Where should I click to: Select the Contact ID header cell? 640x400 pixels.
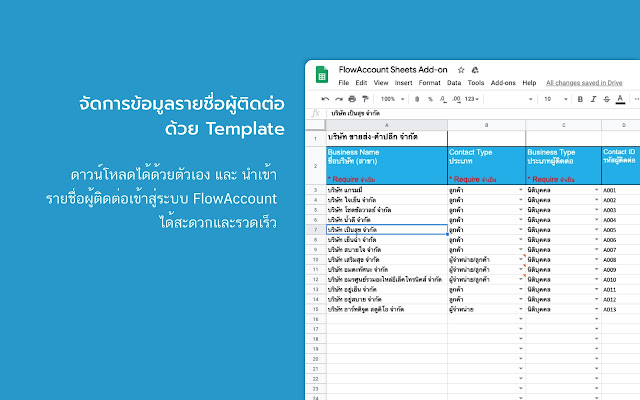tap(621, 166)
